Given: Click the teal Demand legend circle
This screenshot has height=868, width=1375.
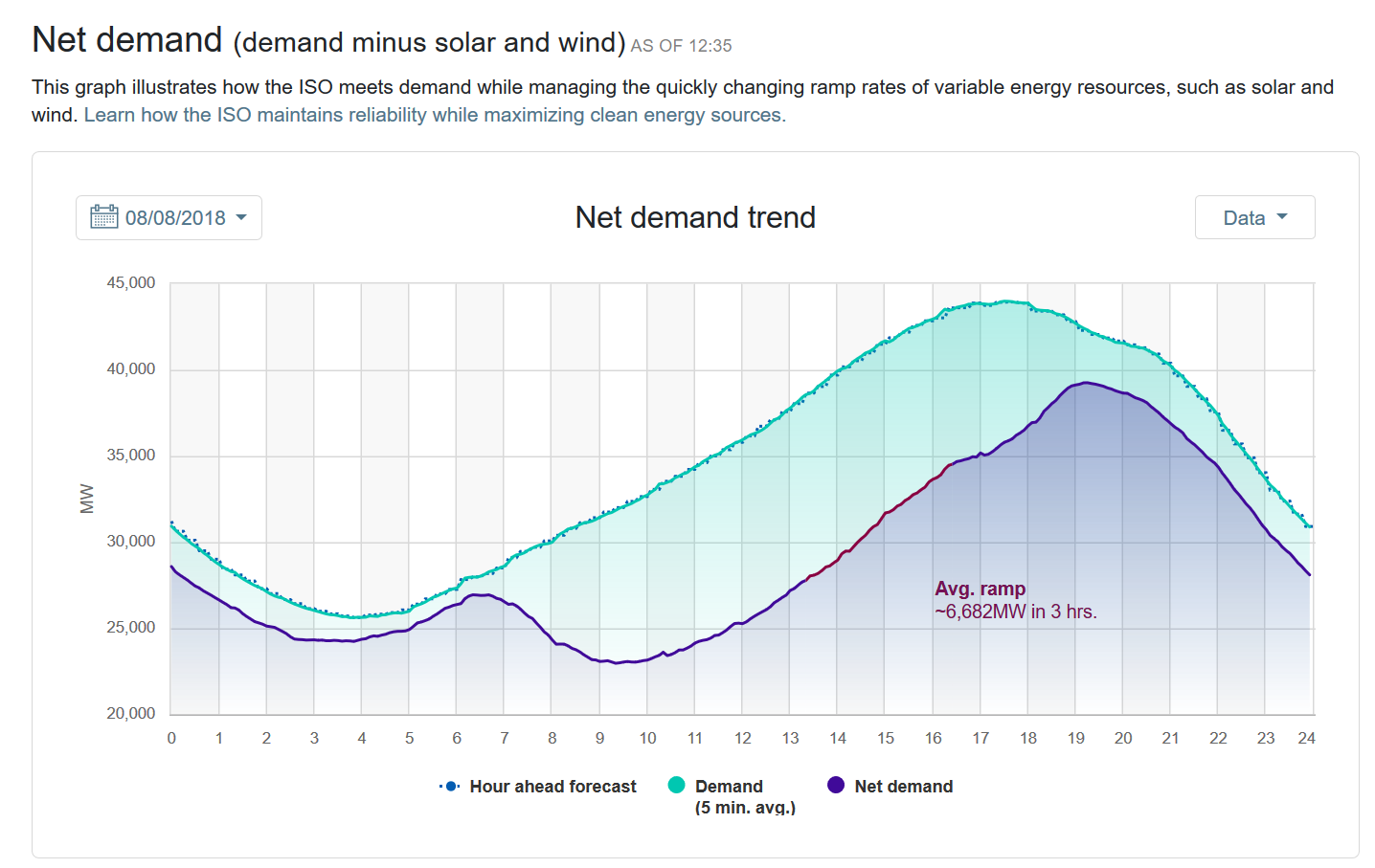Looking at the screenshot, I should [677, 786].
